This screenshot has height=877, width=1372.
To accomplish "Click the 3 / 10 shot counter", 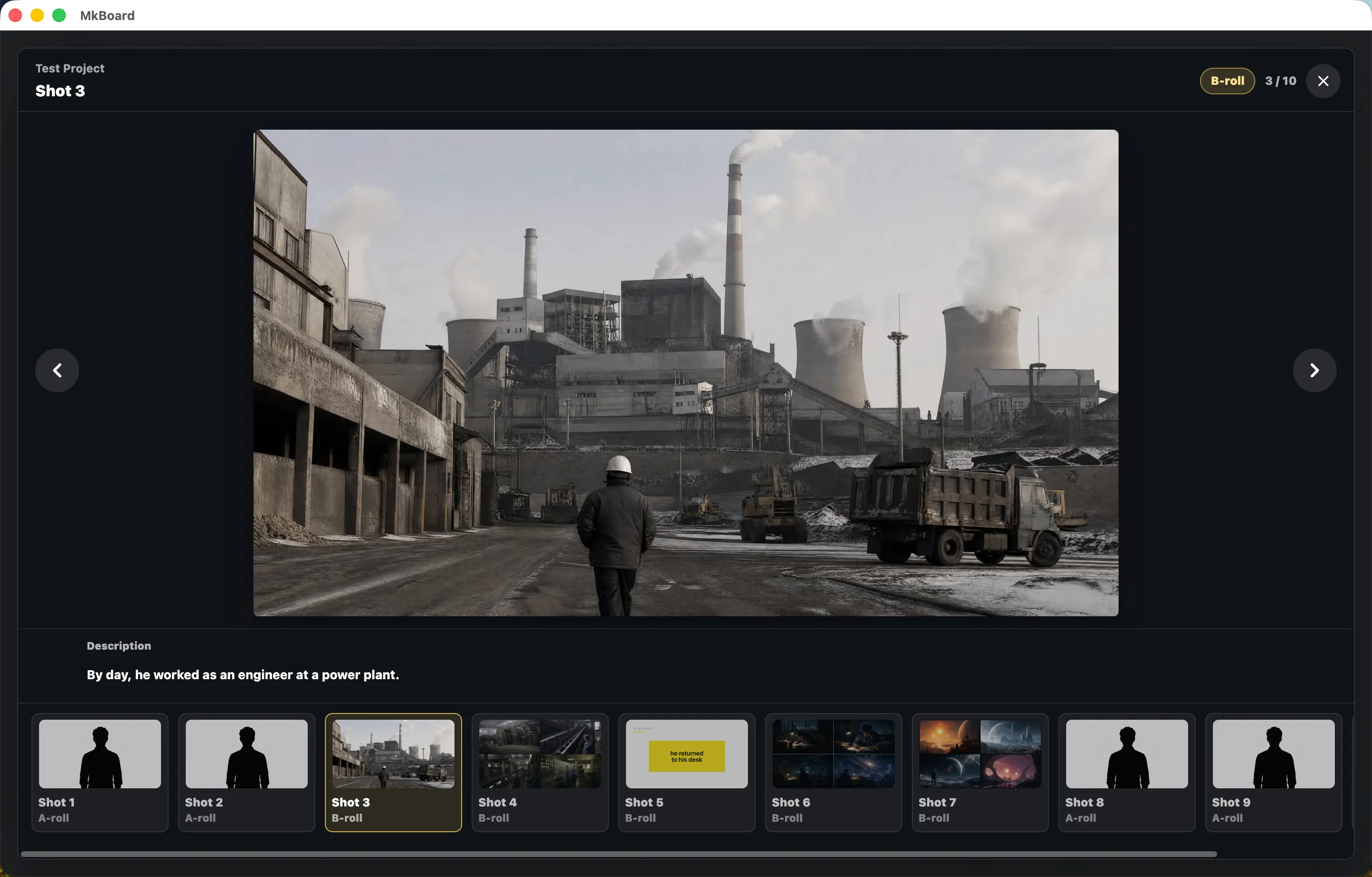I will click(x=1280, y=81).
